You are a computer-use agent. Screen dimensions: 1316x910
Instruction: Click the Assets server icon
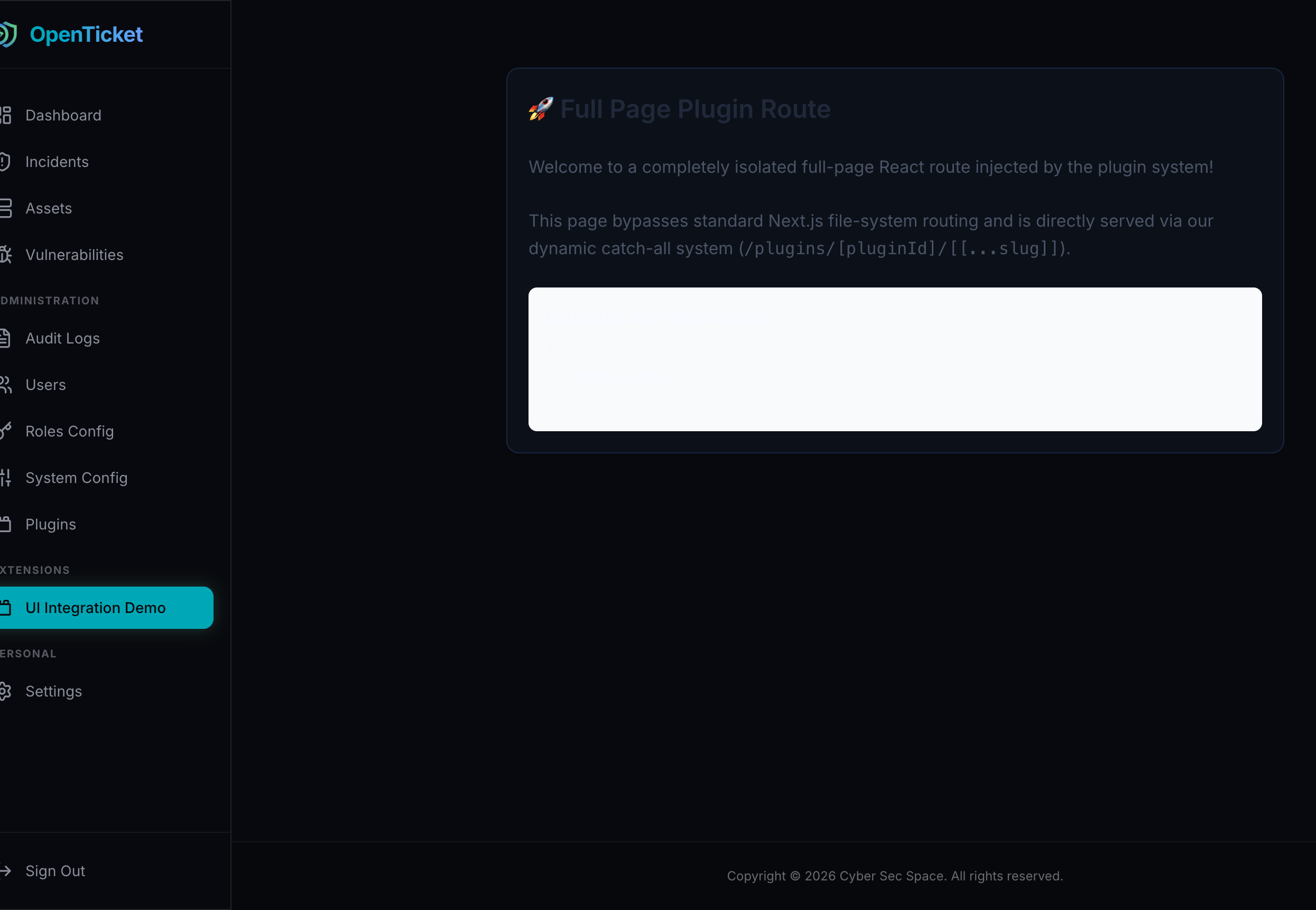(5, 208)
